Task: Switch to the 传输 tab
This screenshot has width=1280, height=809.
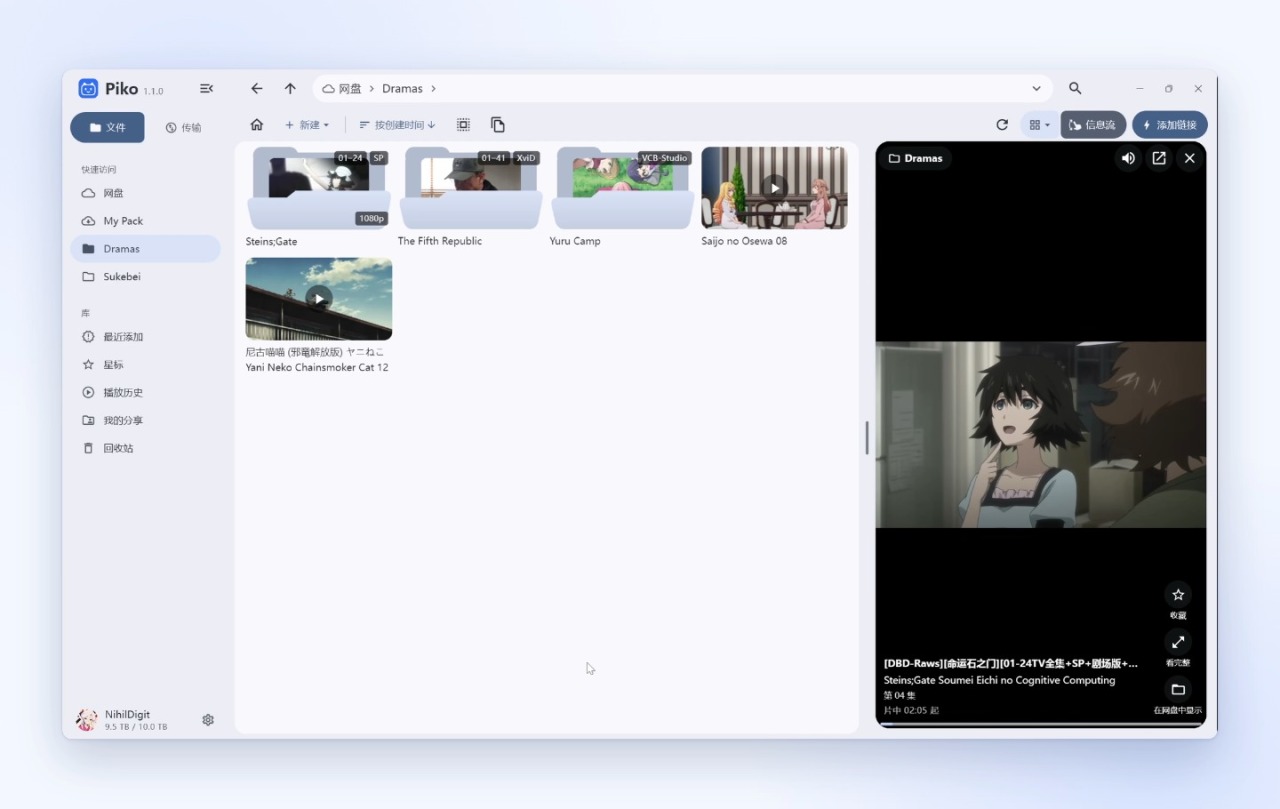Action: tap(183, 128)
